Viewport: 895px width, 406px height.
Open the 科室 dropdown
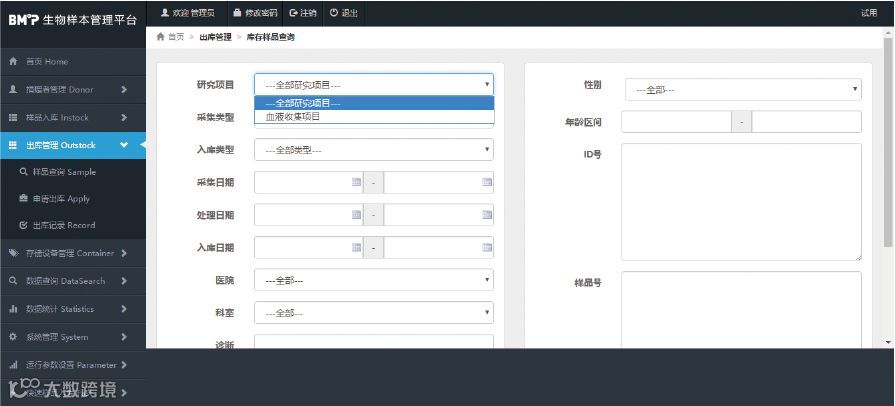coord(374,313)
